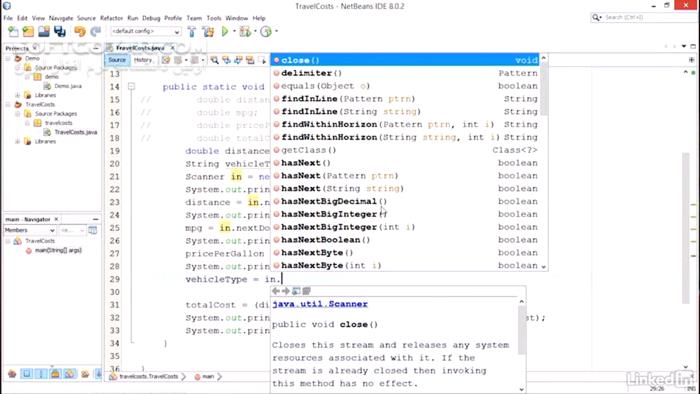Click the New File toolbar icon
The height and width of the screenshot is (394, 700).
[13, 31]
